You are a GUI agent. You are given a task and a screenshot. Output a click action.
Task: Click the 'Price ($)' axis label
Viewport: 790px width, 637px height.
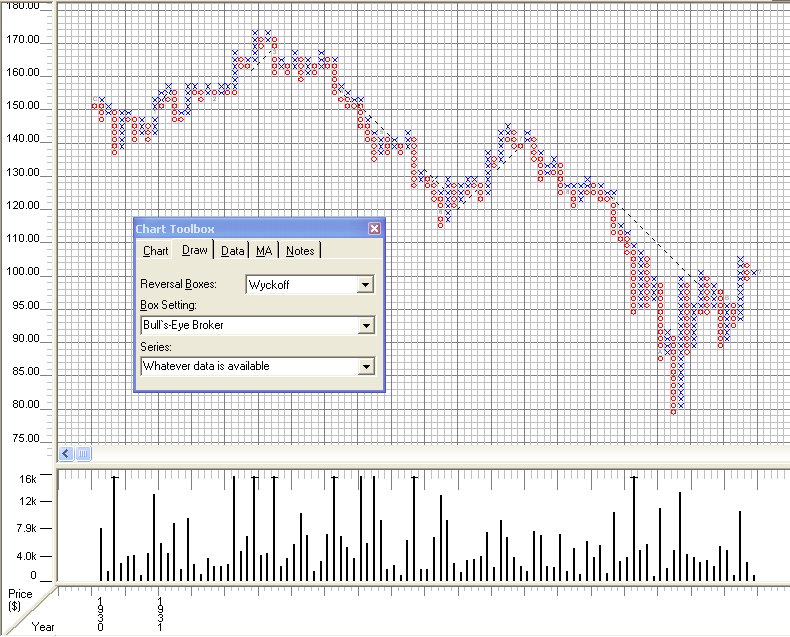point(20,600)
